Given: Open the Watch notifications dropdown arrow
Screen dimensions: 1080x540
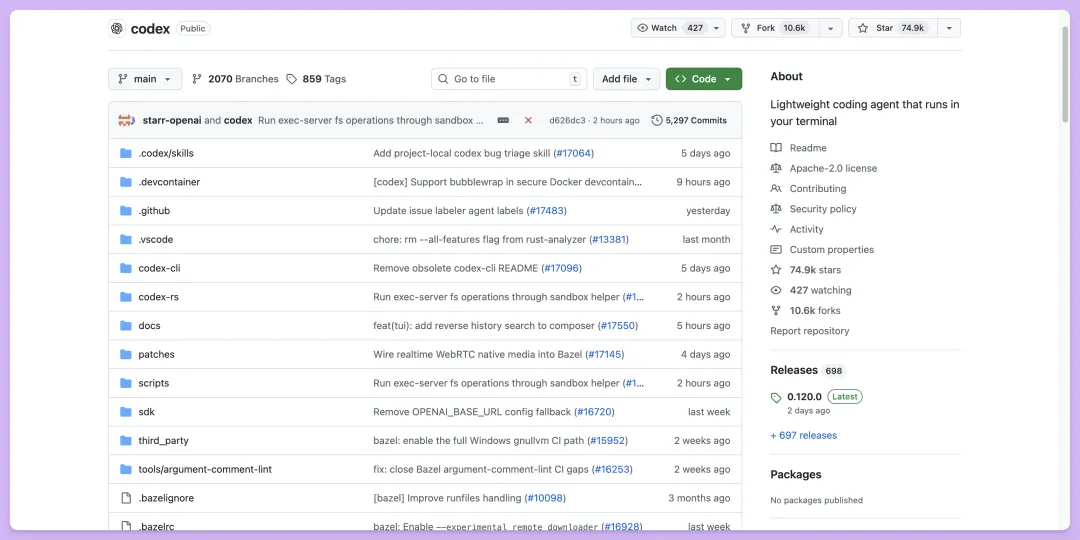Looking at the screenshot, I should (x=716, y=28).
